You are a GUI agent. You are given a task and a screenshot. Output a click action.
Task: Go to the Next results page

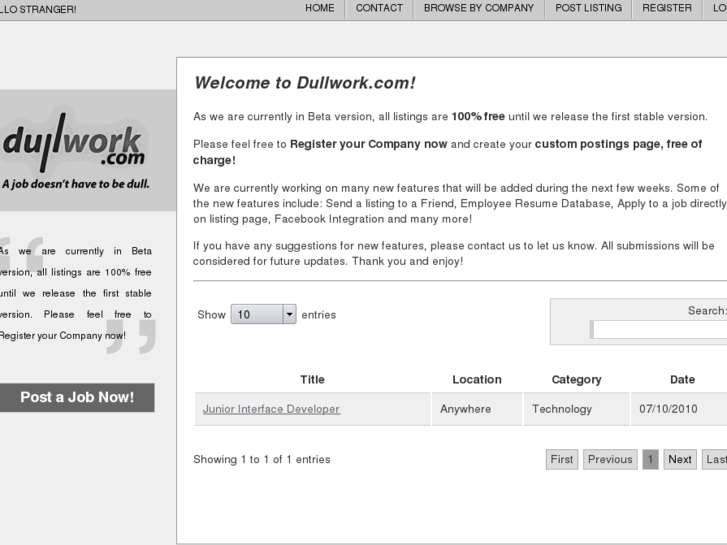tap(680, 460)
